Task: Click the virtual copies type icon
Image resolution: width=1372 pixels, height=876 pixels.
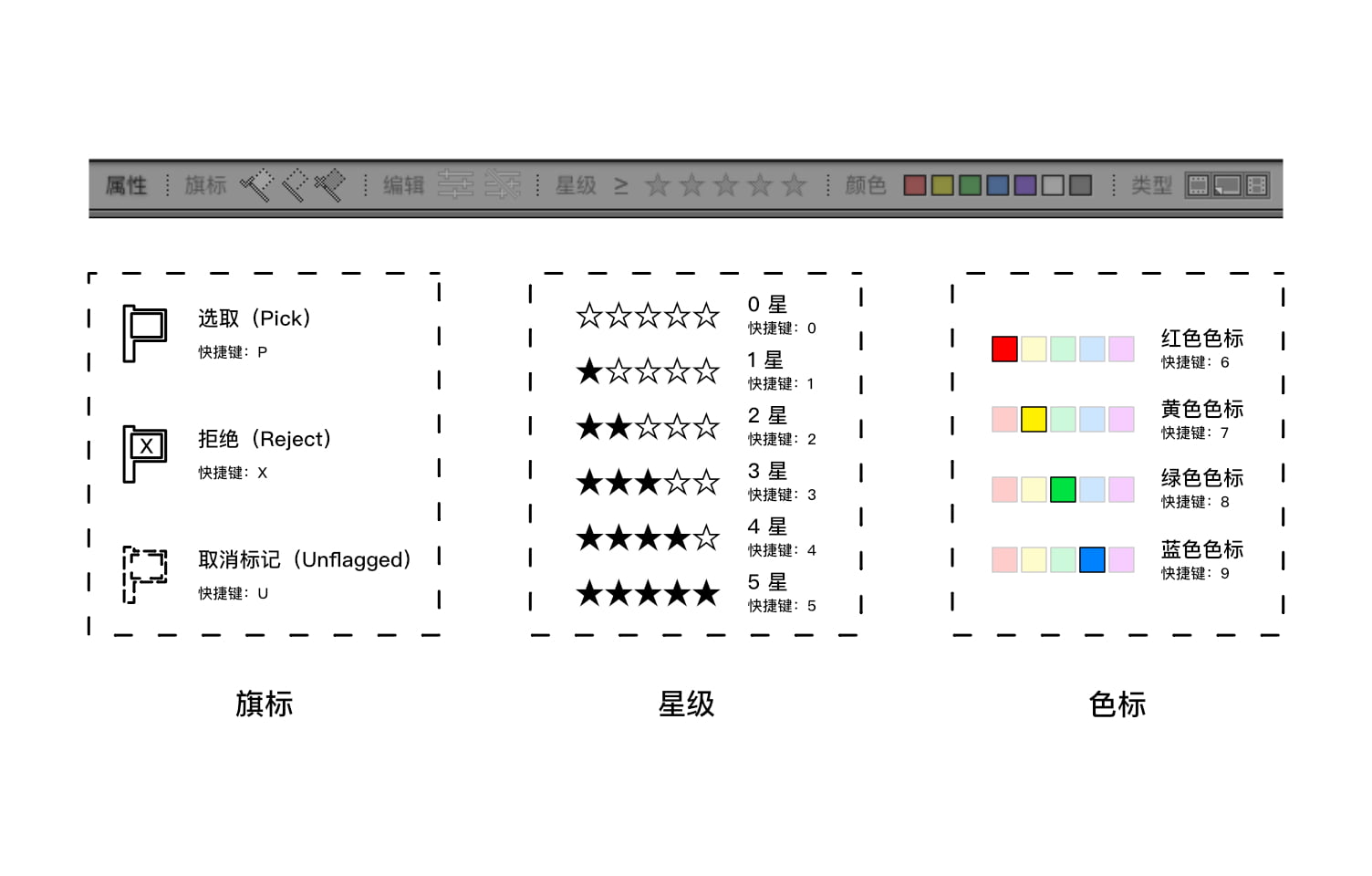Action: click(1227, 186)
